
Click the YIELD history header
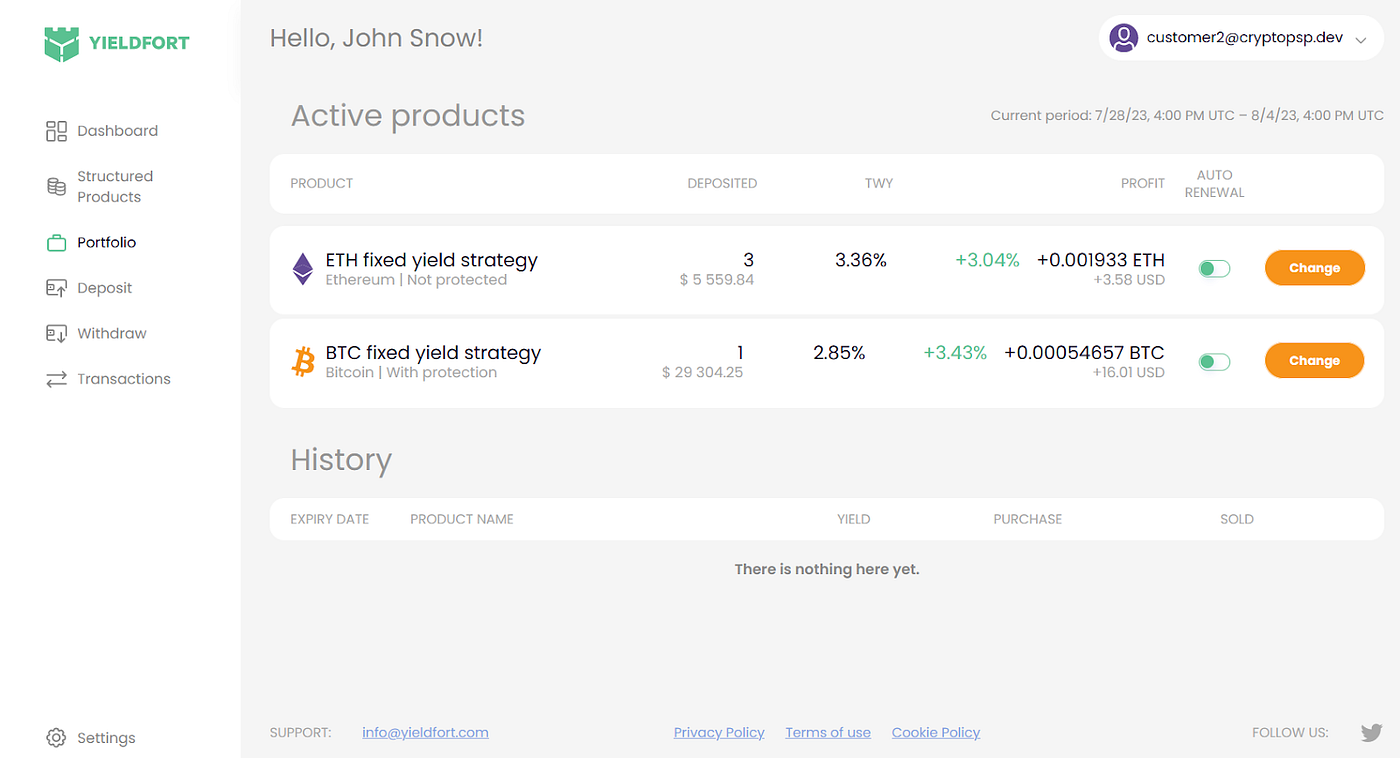(x=854, y=520)
